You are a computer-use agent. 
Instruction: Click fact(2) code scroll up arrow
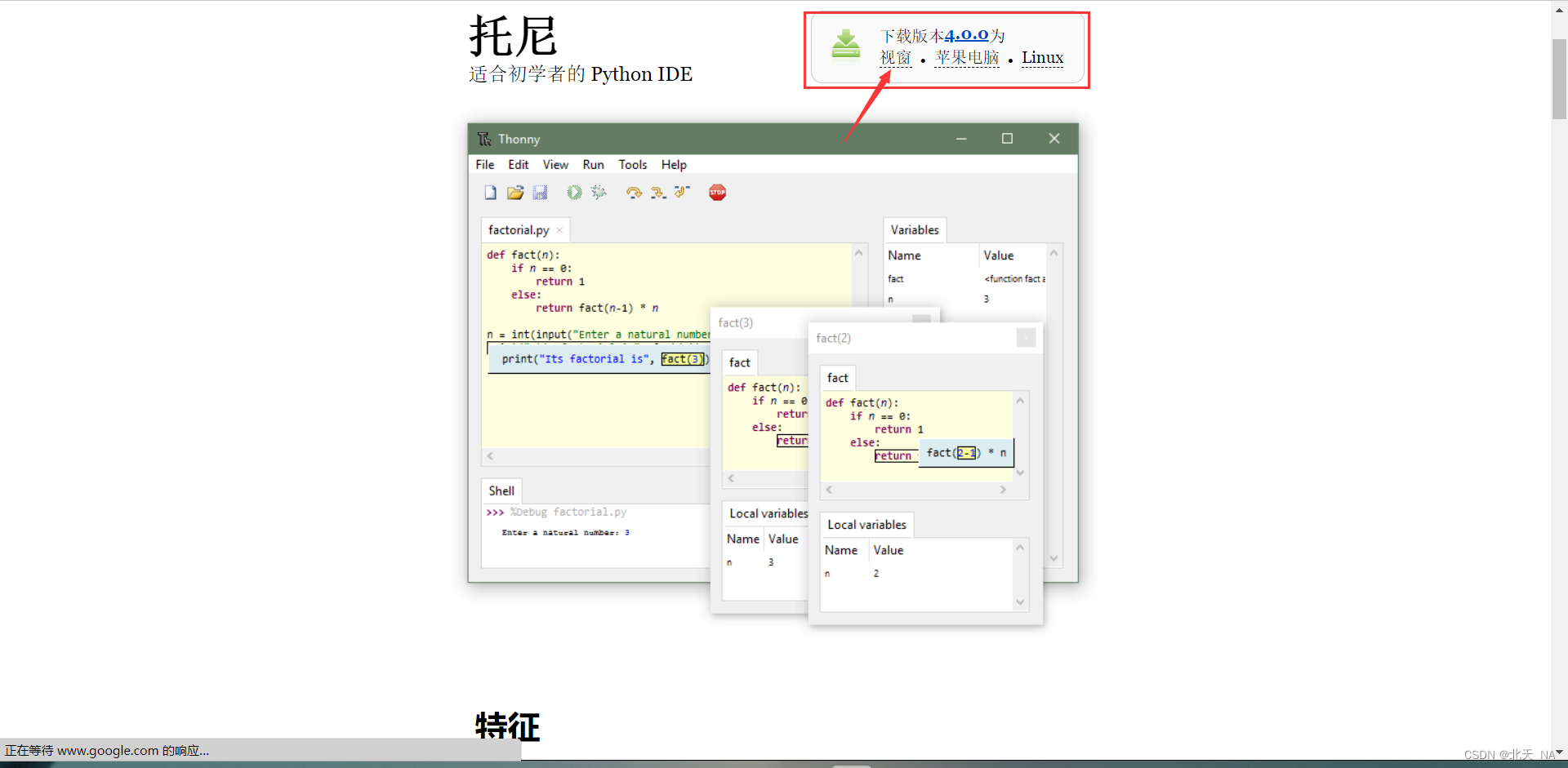[1020, 401]
